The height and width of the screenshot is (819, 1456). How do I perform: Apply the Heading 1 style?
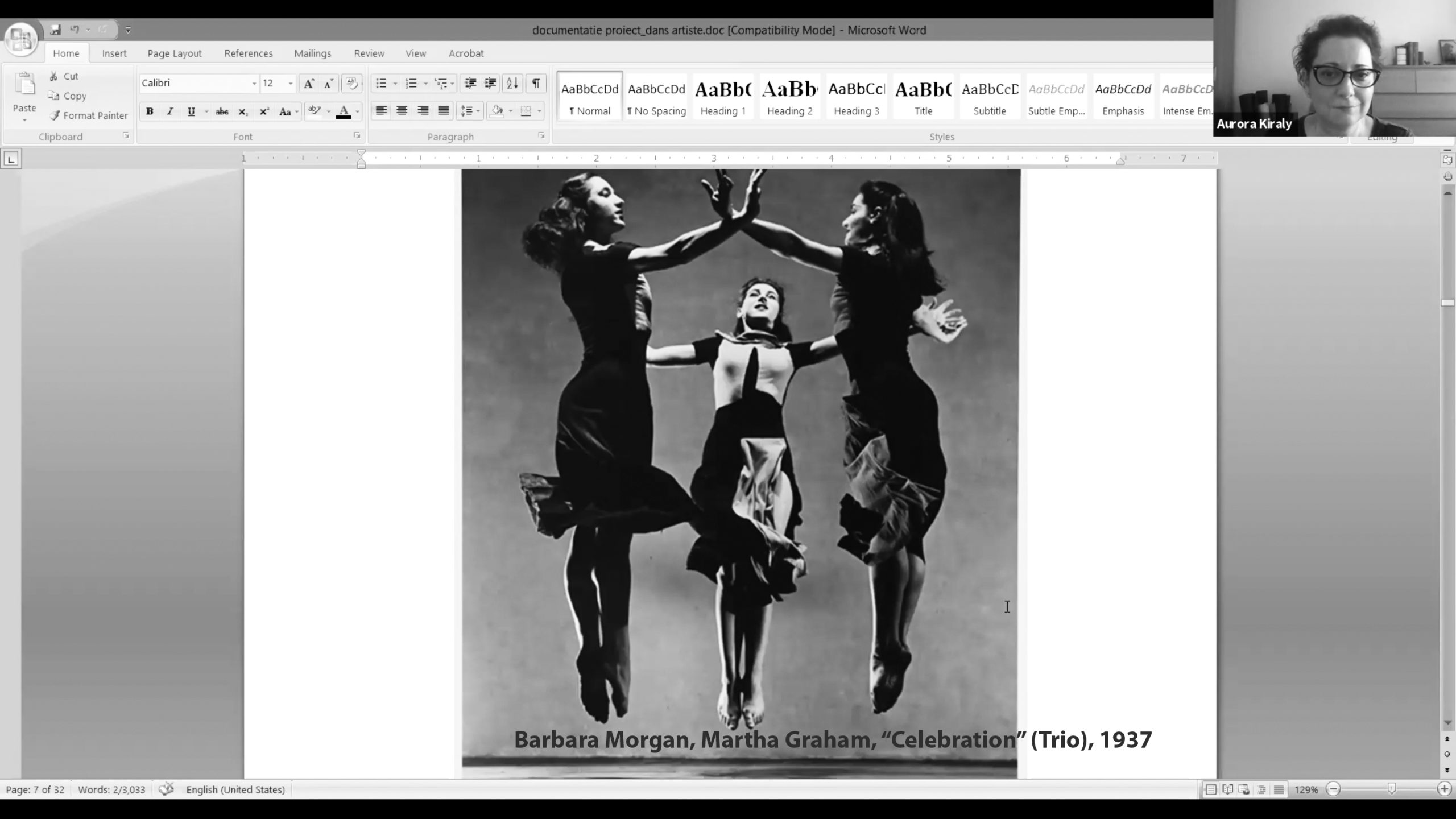coord(723,96)
